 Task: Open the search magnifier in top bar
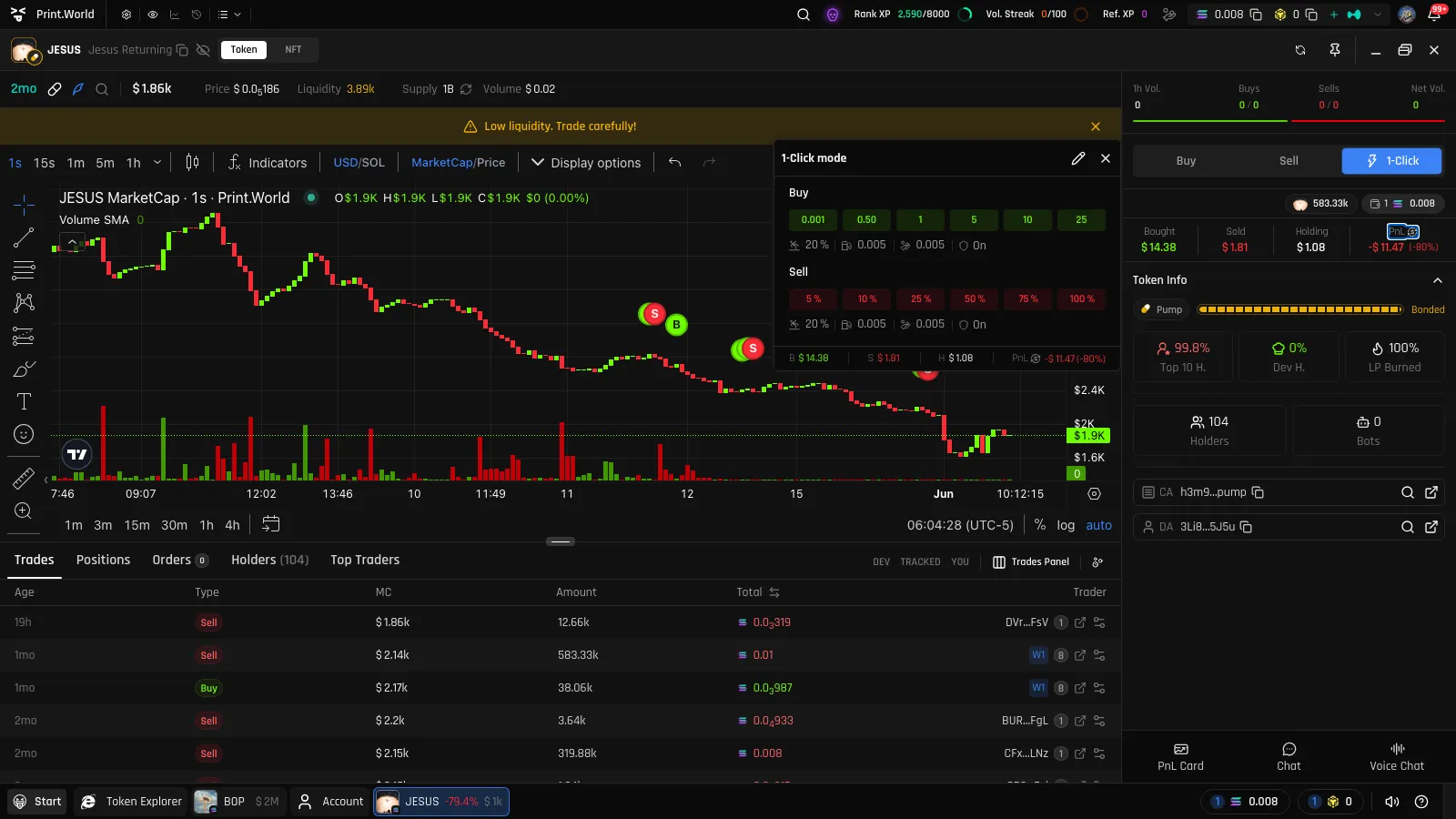coord(804,15)
